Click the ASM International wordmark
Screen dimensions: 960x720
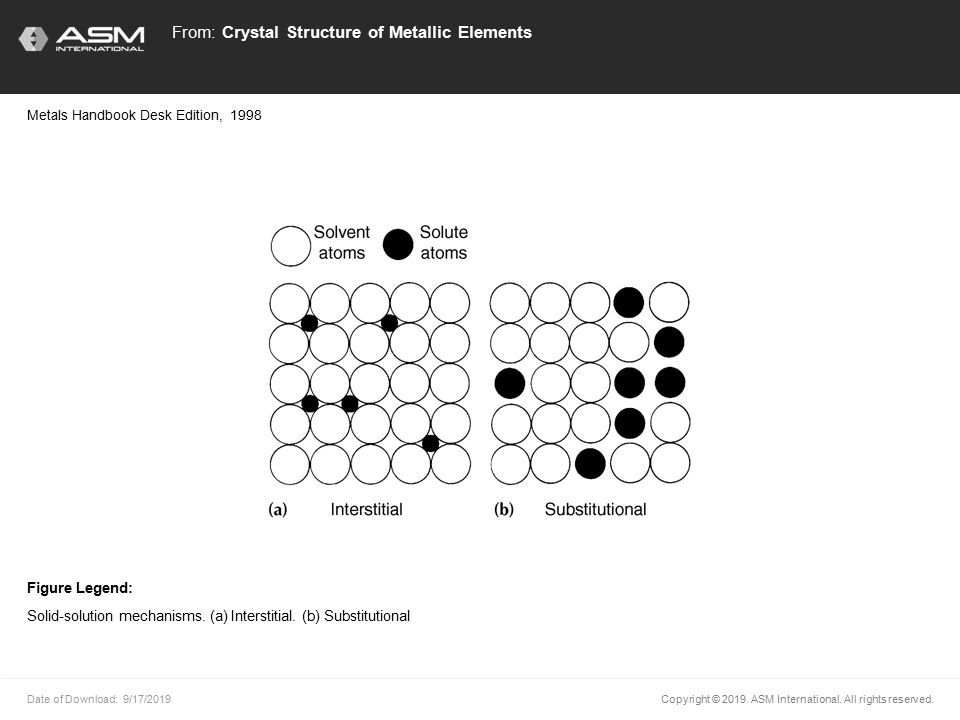pos(100,39)
